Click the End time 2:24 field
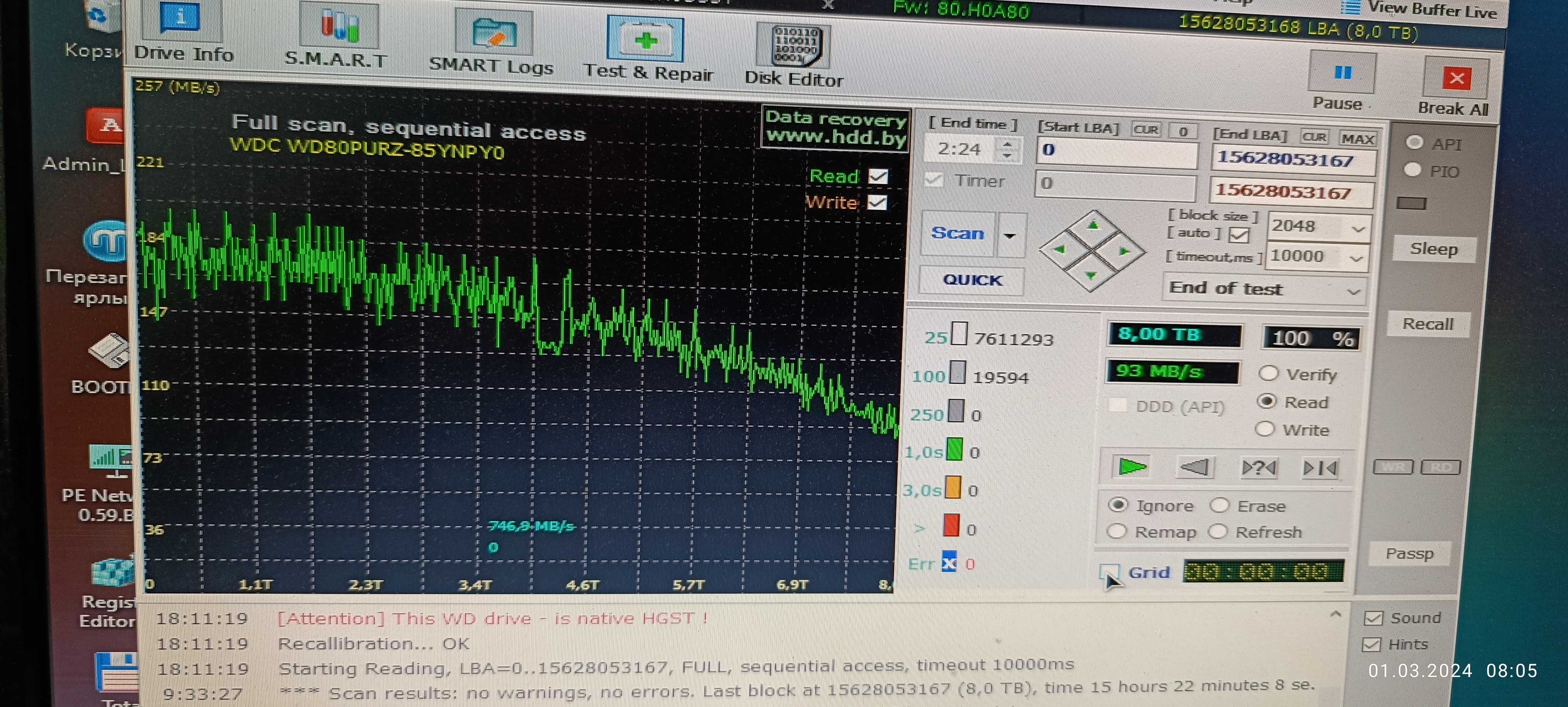This screenshot has width=1568, height=707. tap(960, 148)
